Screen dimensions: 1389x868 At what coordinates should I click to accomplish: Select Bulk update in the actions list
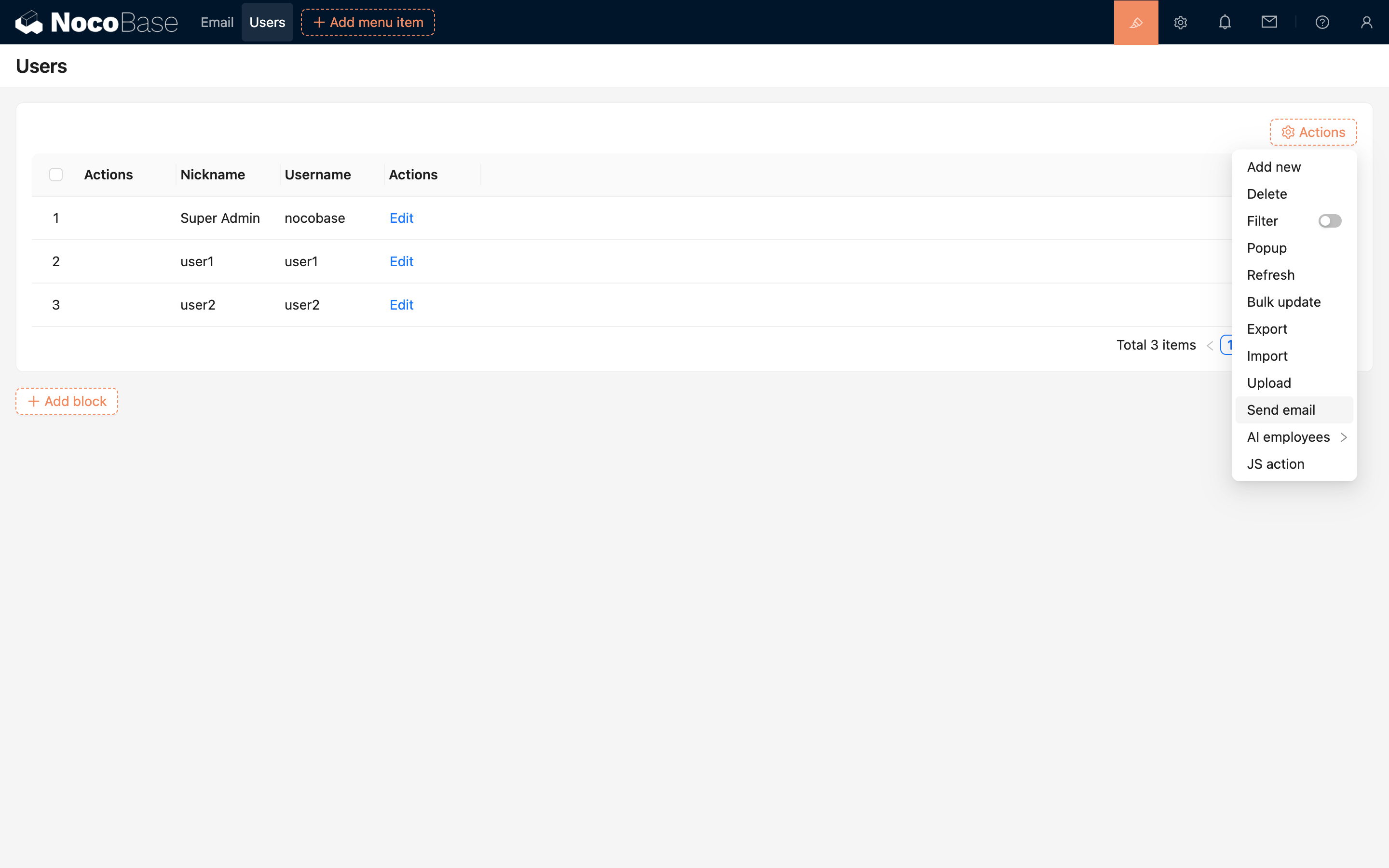pos(1283,302)
